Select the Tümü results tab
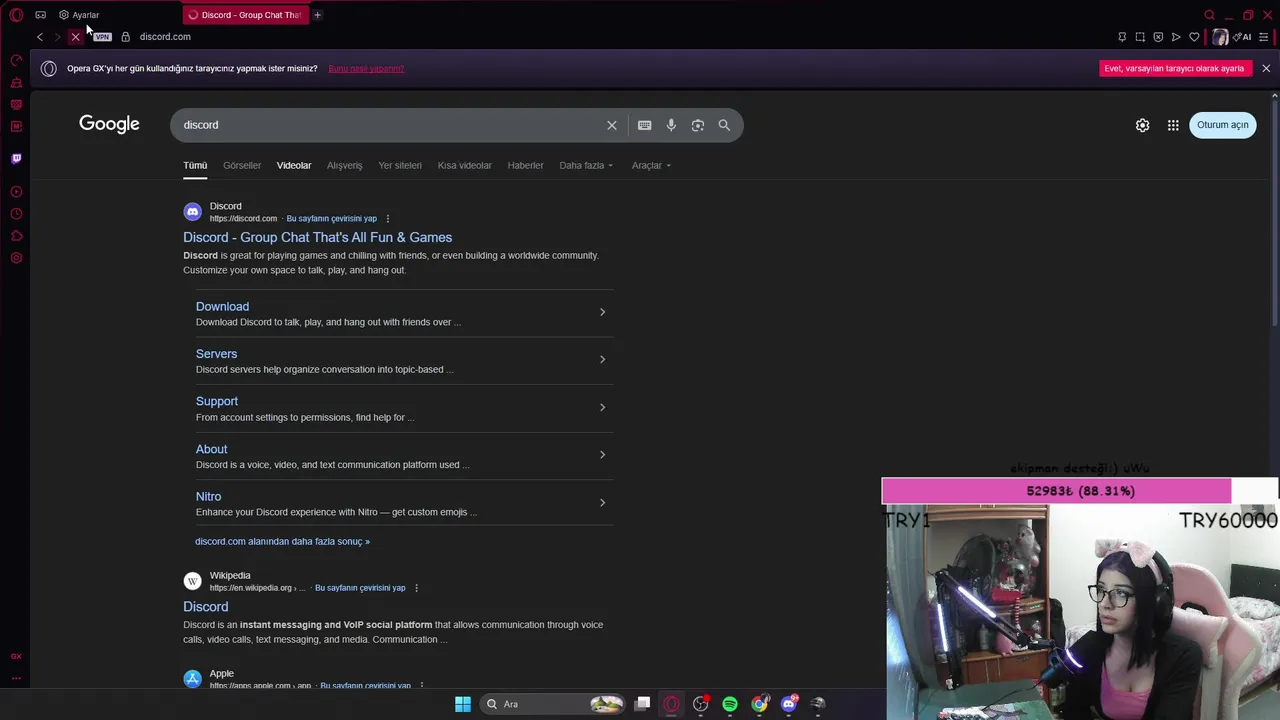1280x720 pixels. tap(195, 166)
